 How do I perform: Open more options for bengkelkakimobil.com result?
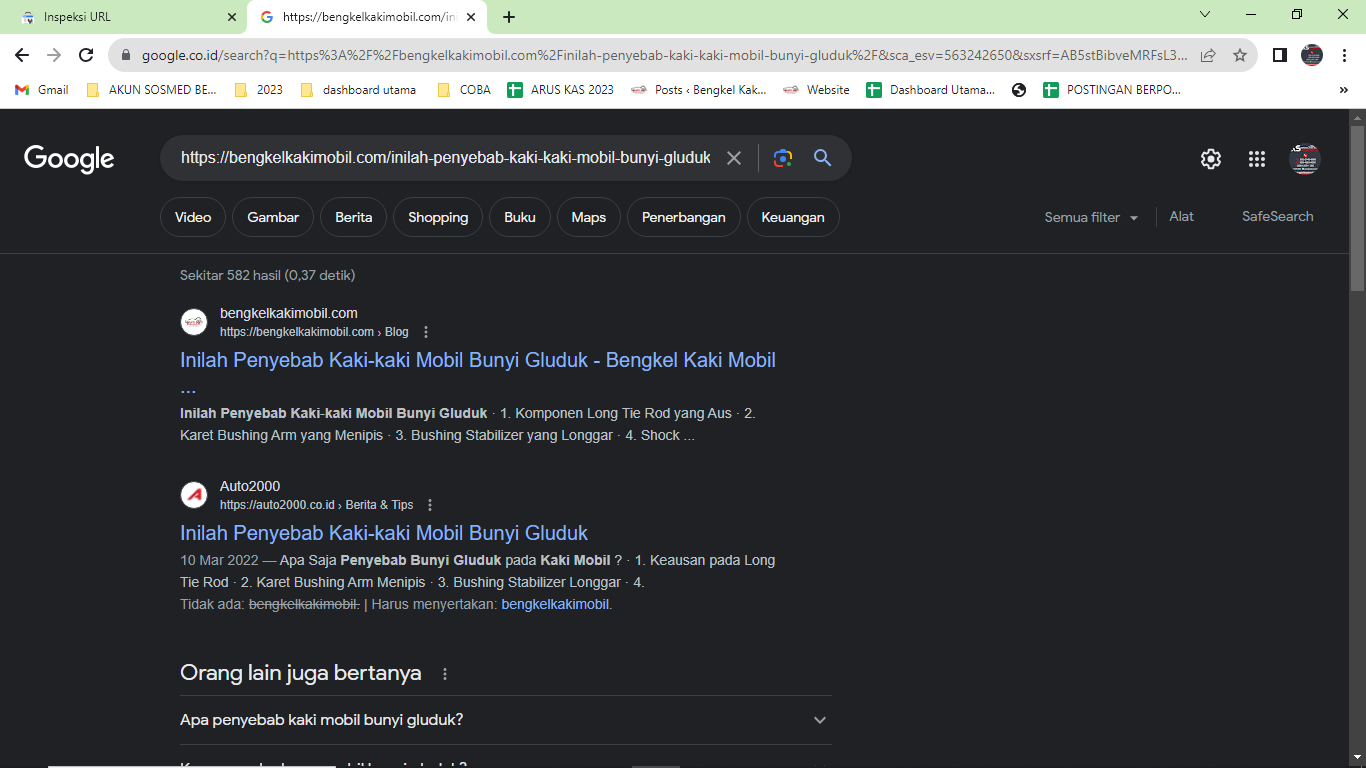click(x=426, y=332)
